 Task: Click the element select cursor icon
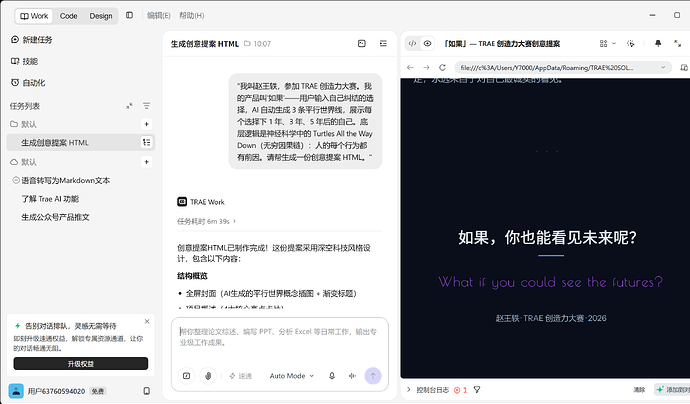tap(631, 44)
